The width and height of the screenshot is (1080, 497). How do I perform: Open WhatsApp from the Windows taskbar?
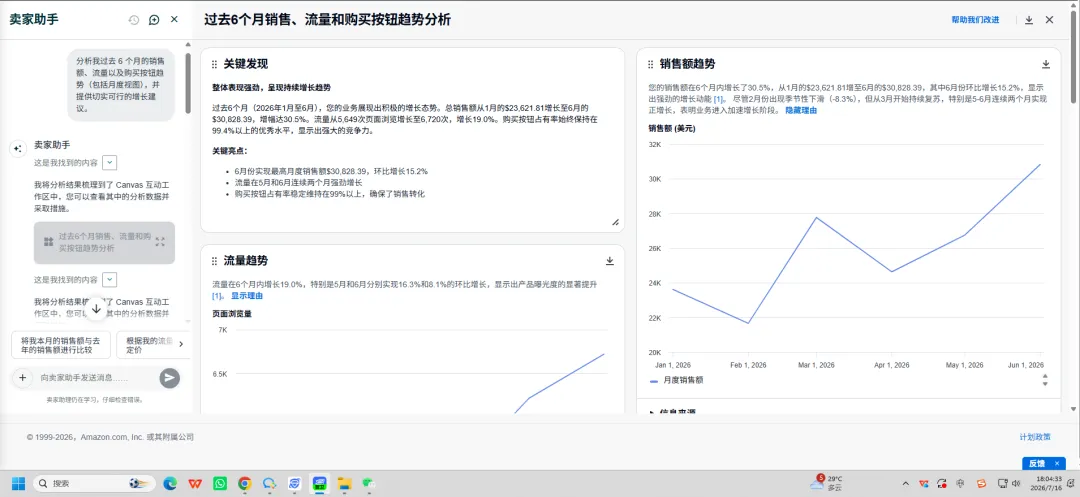click(x=220, y=483)
